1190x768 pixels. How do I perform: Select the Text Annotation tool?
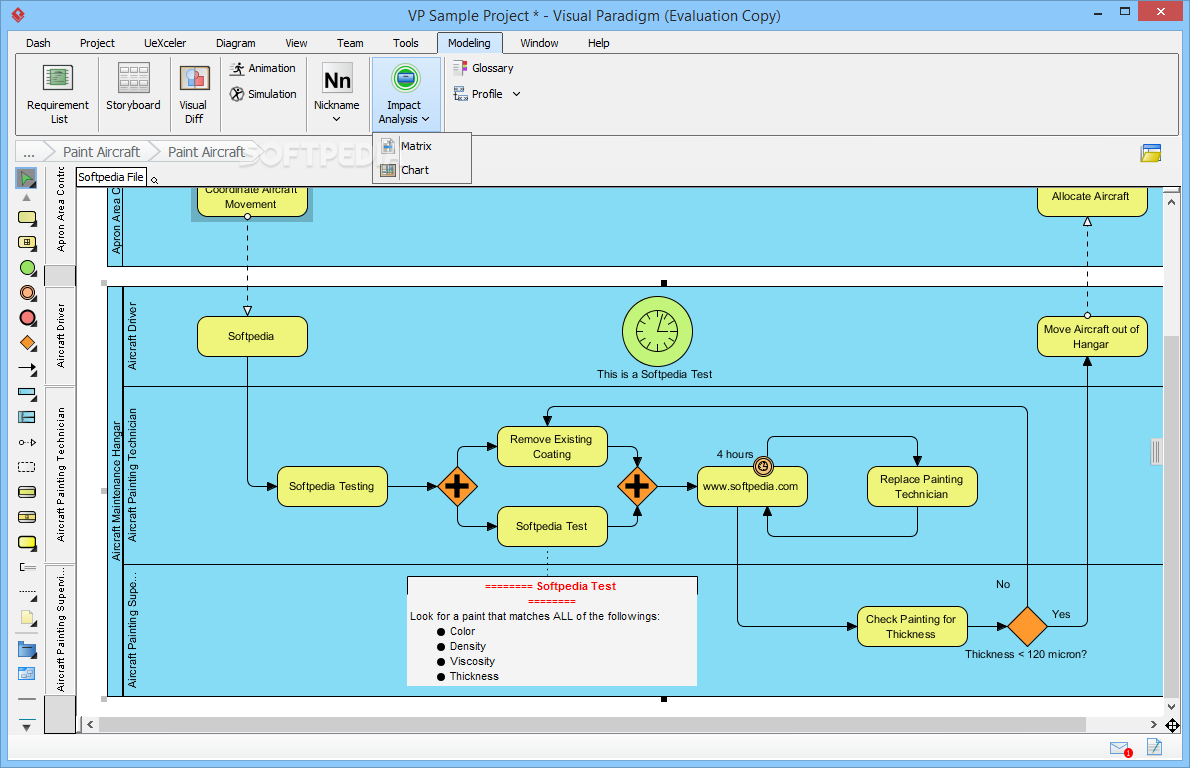[27, 567]
